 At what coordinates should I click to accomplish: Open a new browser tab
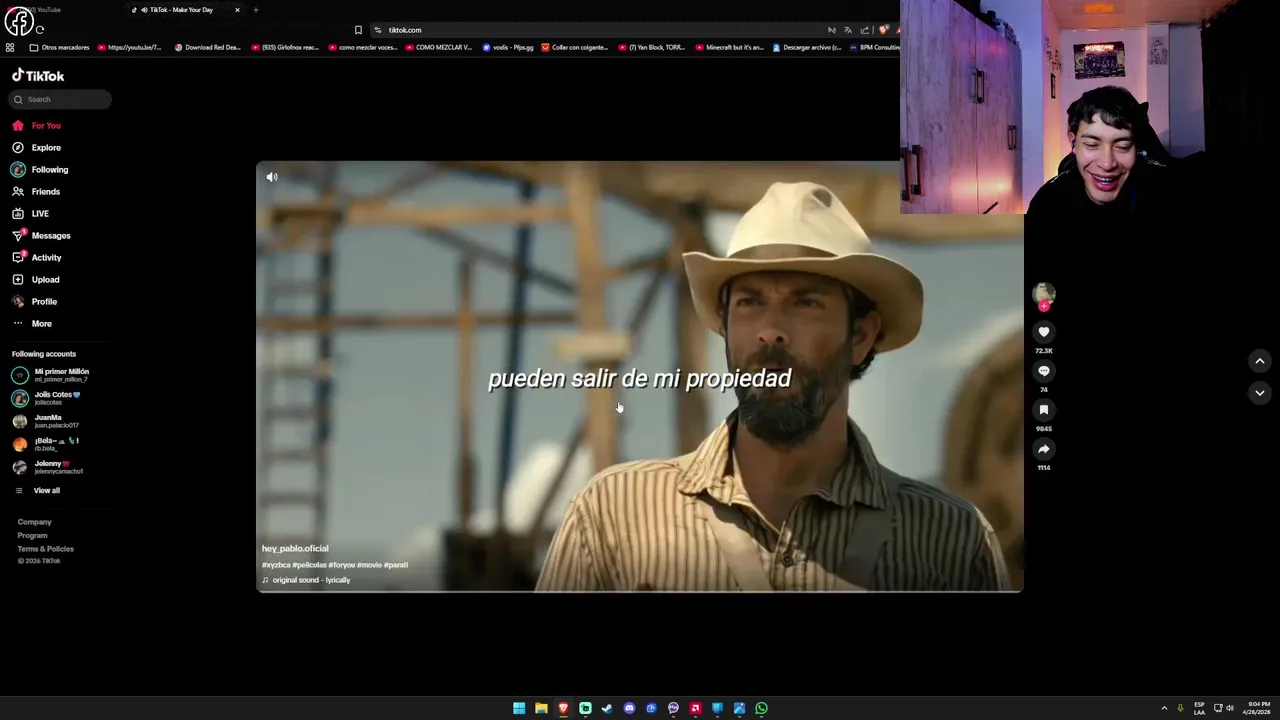255,10
